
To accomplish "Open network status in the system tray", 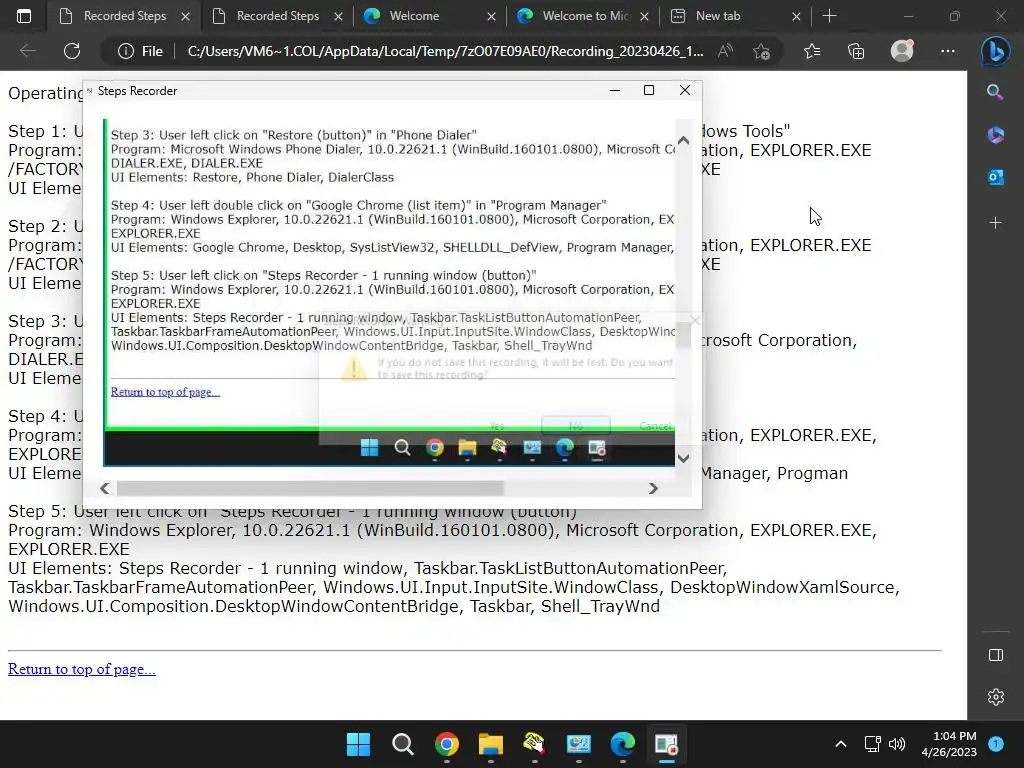I will click(x=872, y=744).
